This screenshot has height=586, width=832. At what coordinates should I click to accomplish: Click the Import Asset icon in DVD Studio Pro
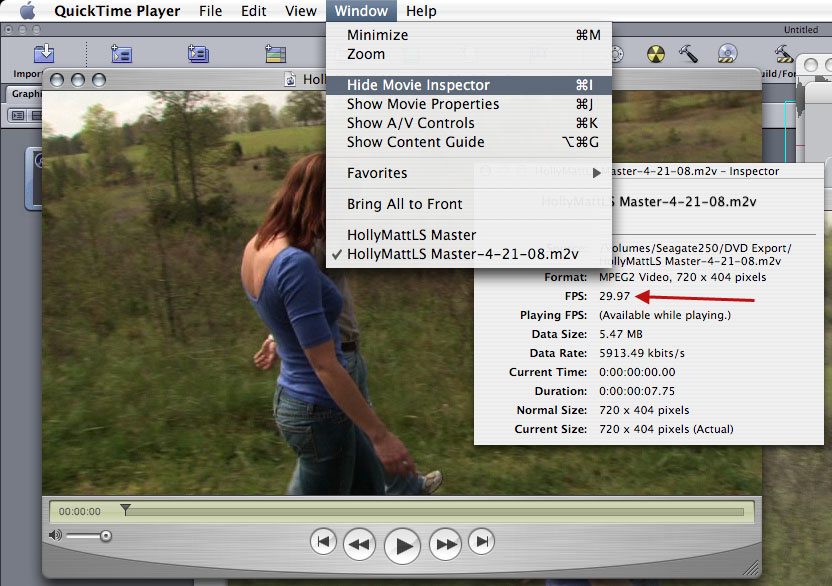click(44, 54)
